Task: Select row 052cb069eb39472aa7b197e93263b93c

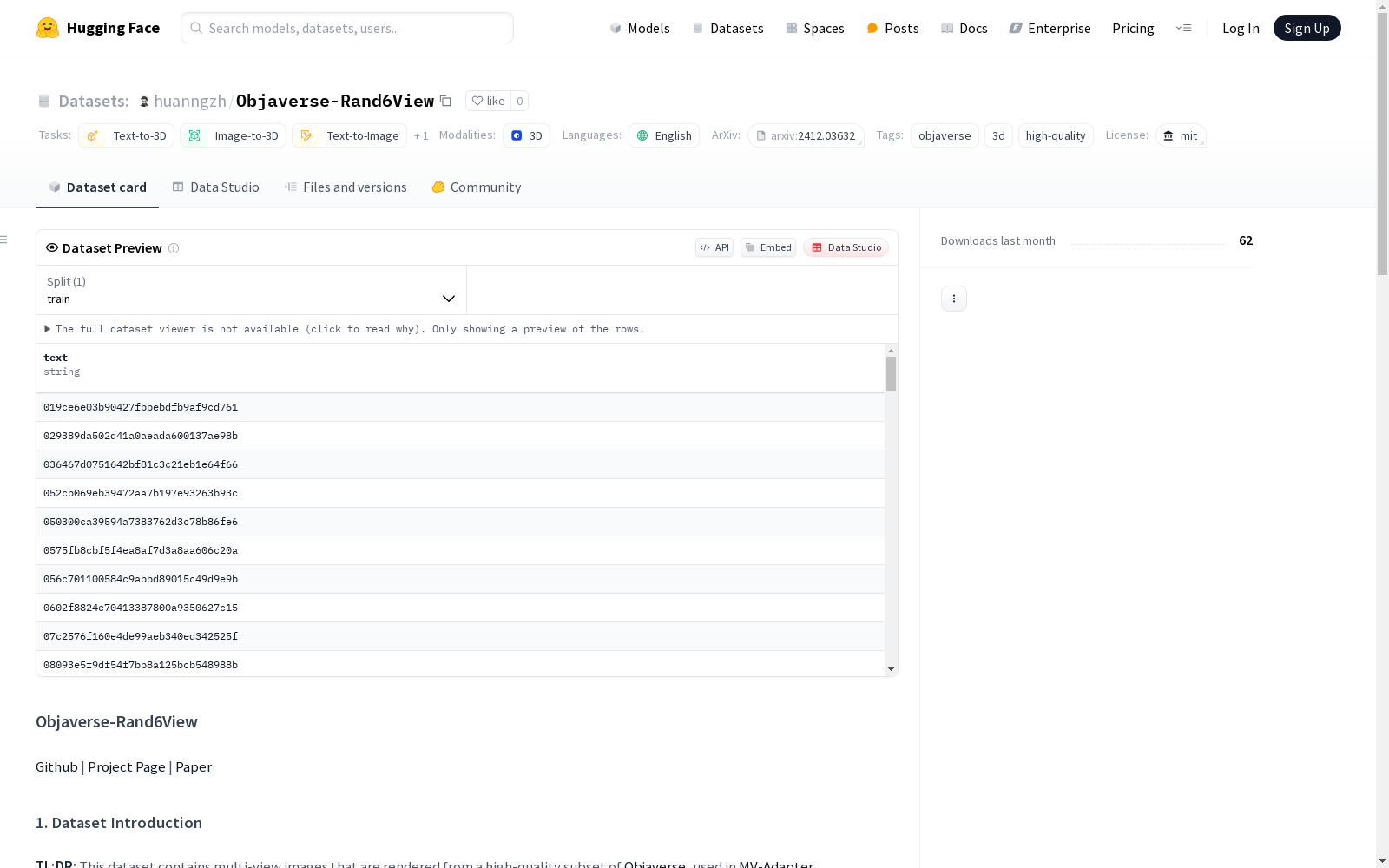Action: tap(460, 493)
